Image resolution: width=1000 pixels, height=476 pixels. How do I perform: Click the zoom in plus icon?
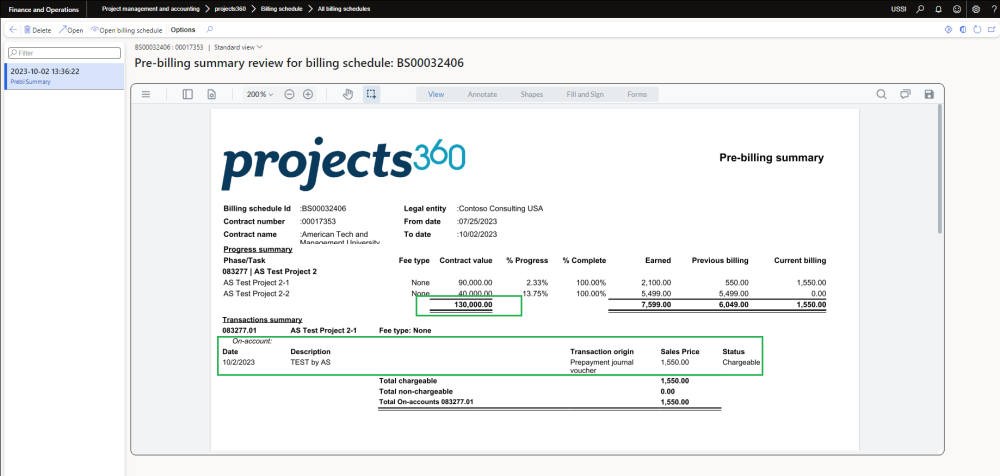coord(308,94)
